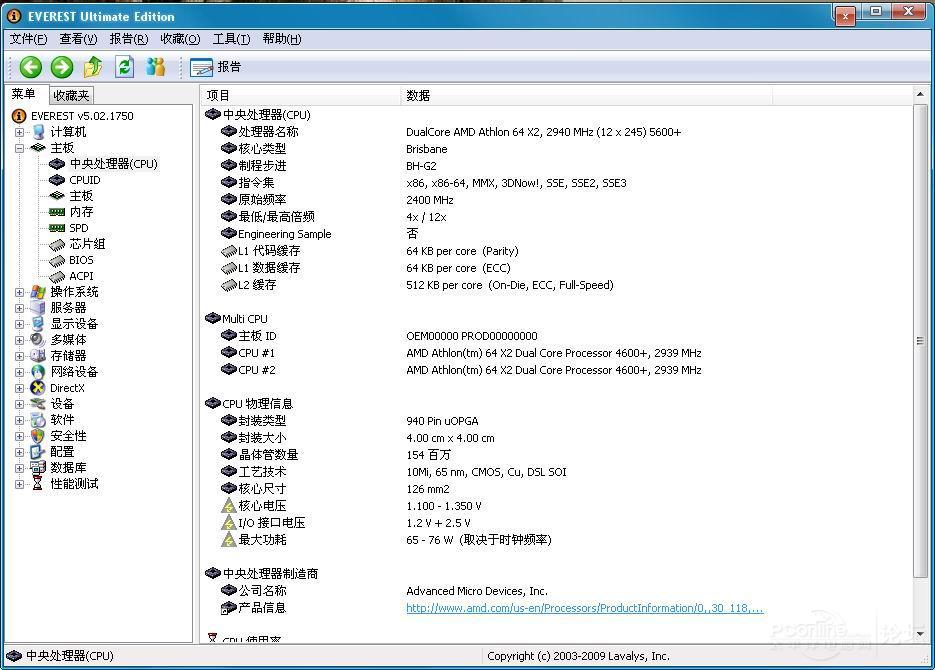The width and height of the screenshot is (935, 670).
Task: Select the 服务器 server node
Action: coord(68,308)
